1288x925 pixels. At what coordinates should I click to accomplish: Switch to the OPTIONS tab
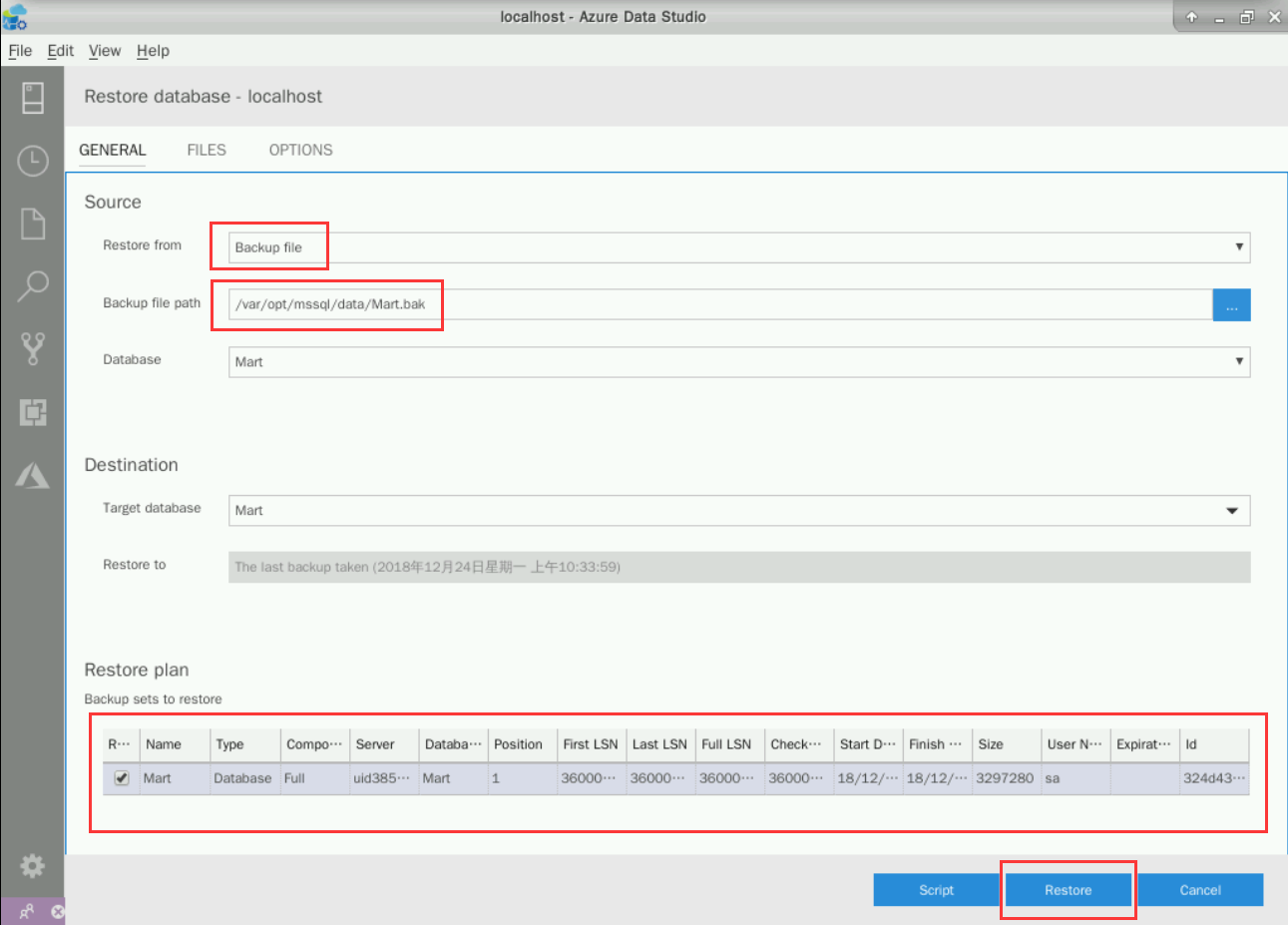point(300,150)
